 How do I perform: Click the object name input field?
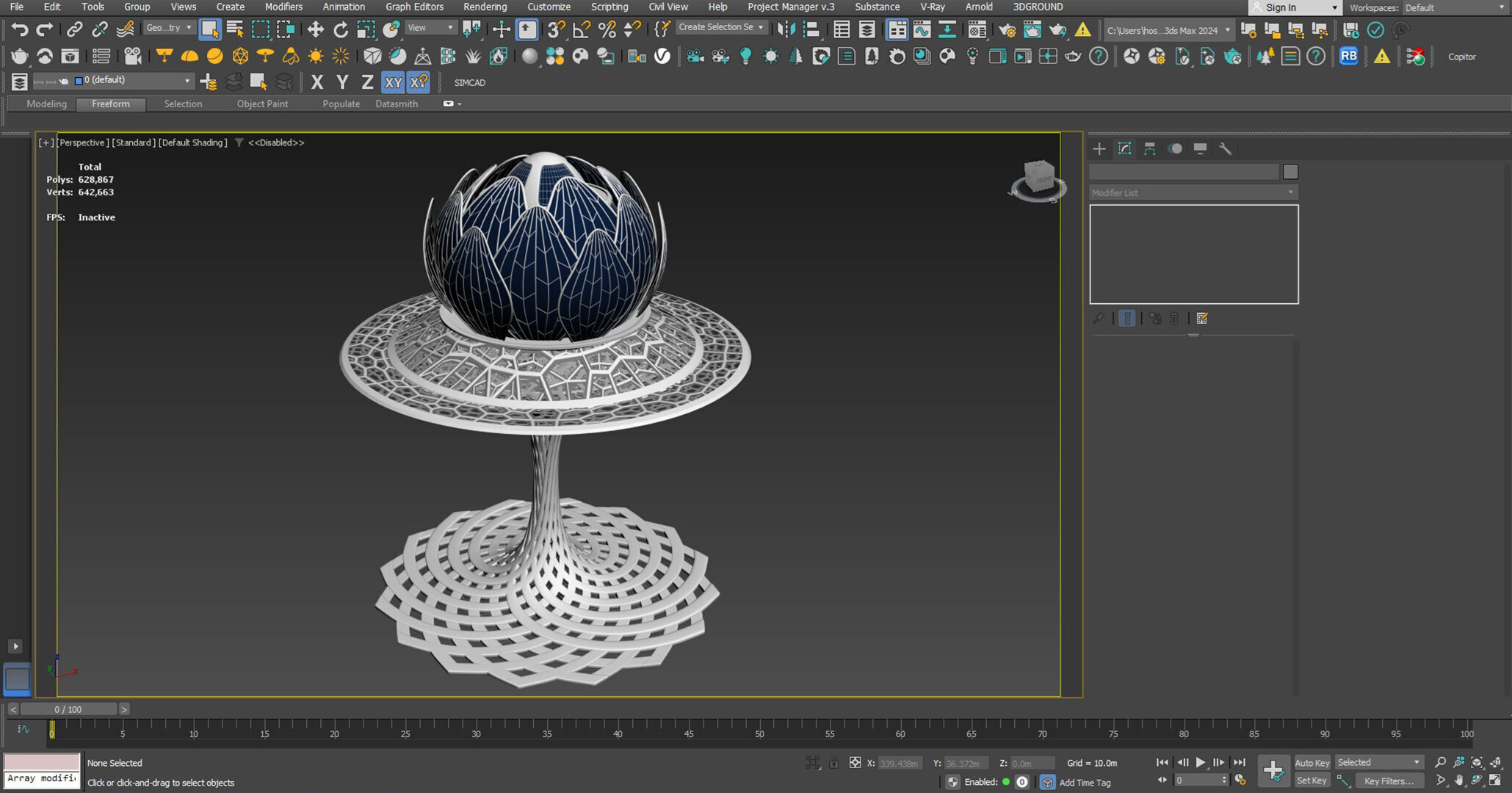(x=1184, y=172)
